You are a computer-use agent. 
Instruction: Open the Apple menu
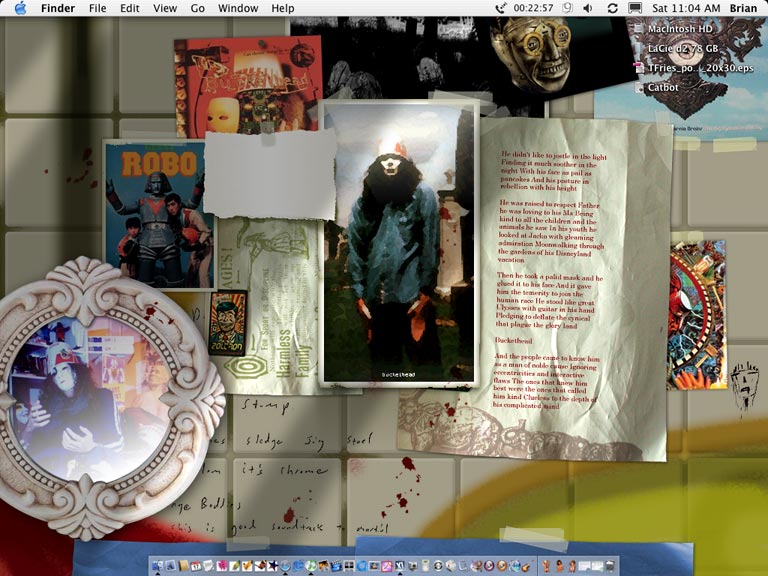20,8
